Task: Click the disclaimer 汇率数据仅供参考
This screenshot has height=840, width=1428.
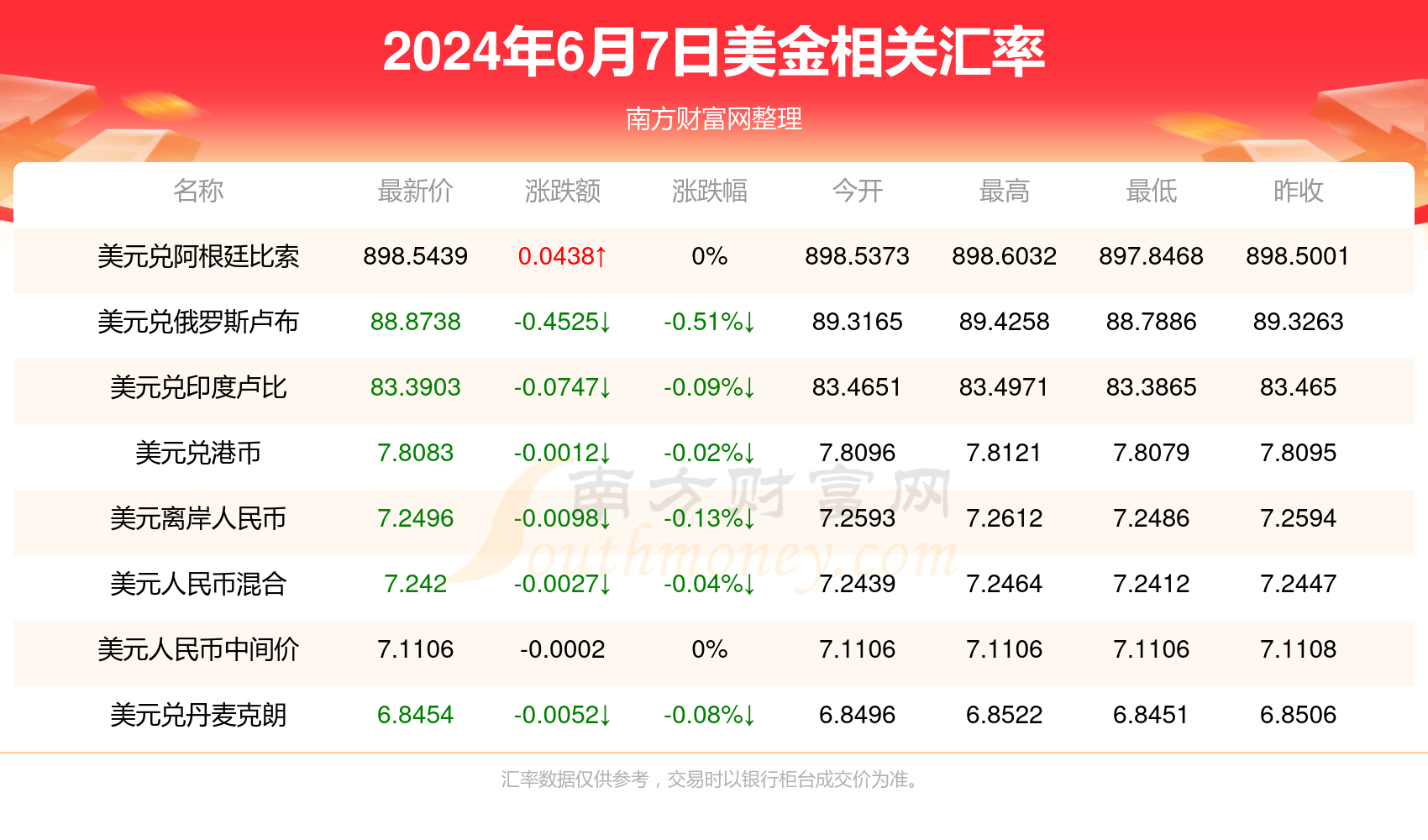Action: (x=575, y=780)
